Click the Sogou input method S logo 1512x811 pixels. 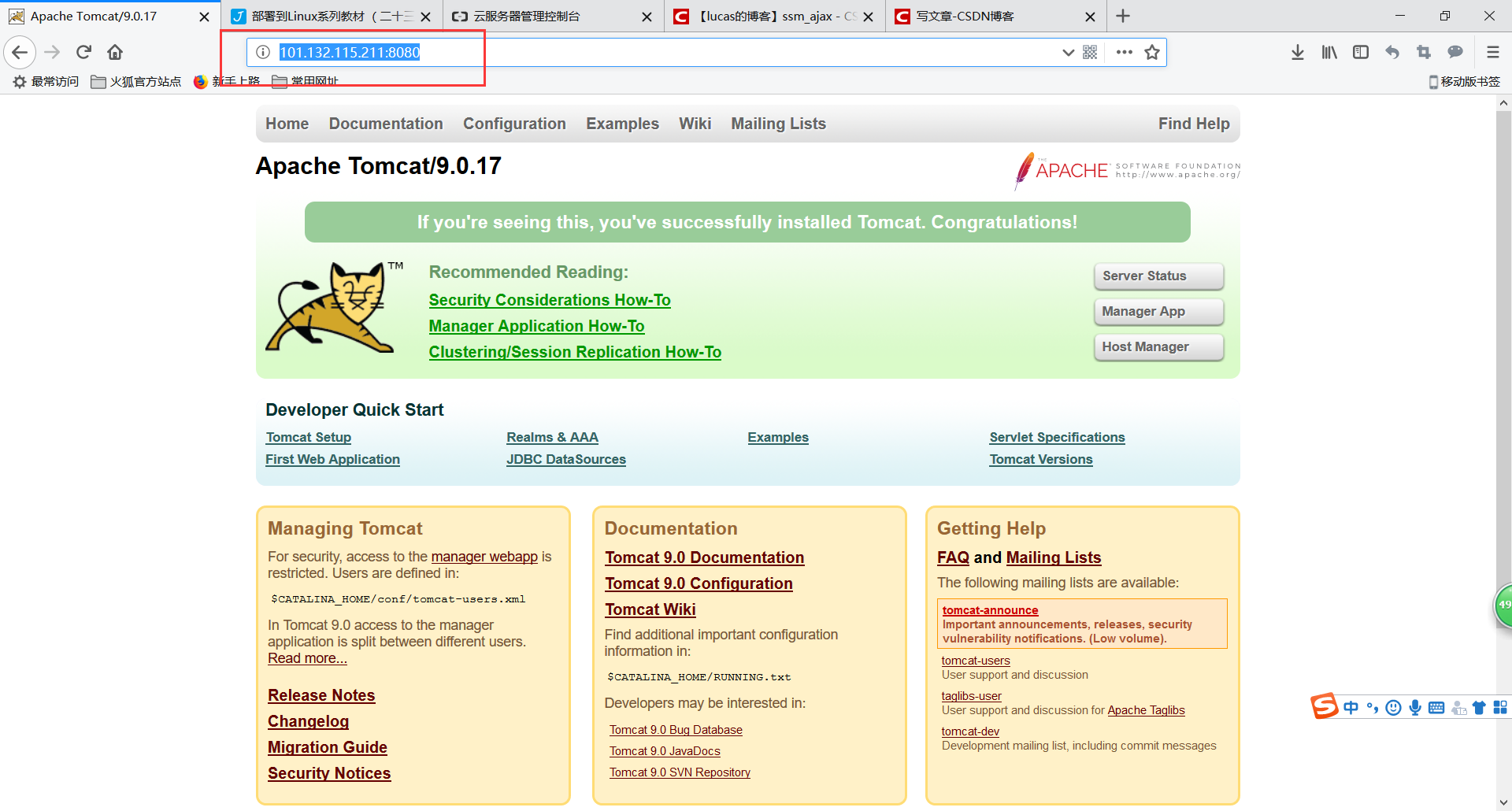pos(1325,706)
